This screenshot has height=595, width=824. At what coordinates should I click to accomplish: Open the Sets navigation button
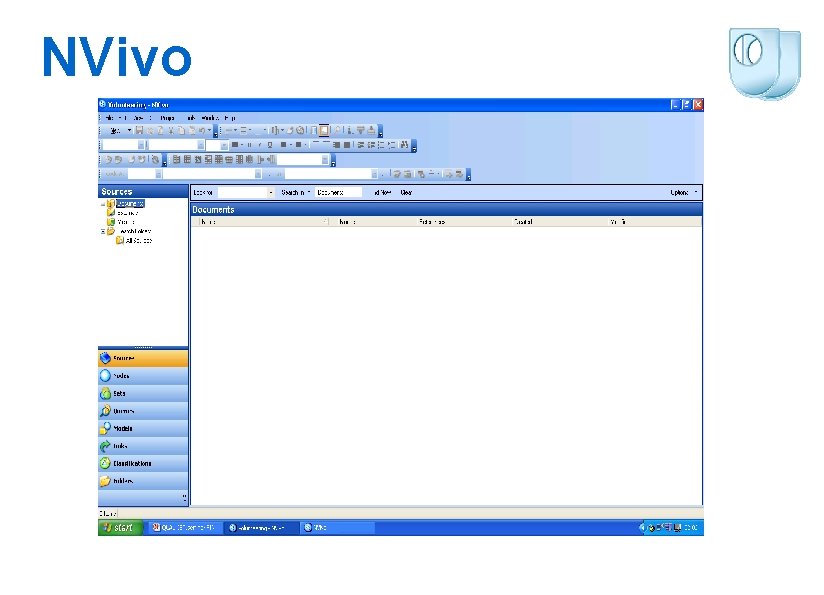143,393
